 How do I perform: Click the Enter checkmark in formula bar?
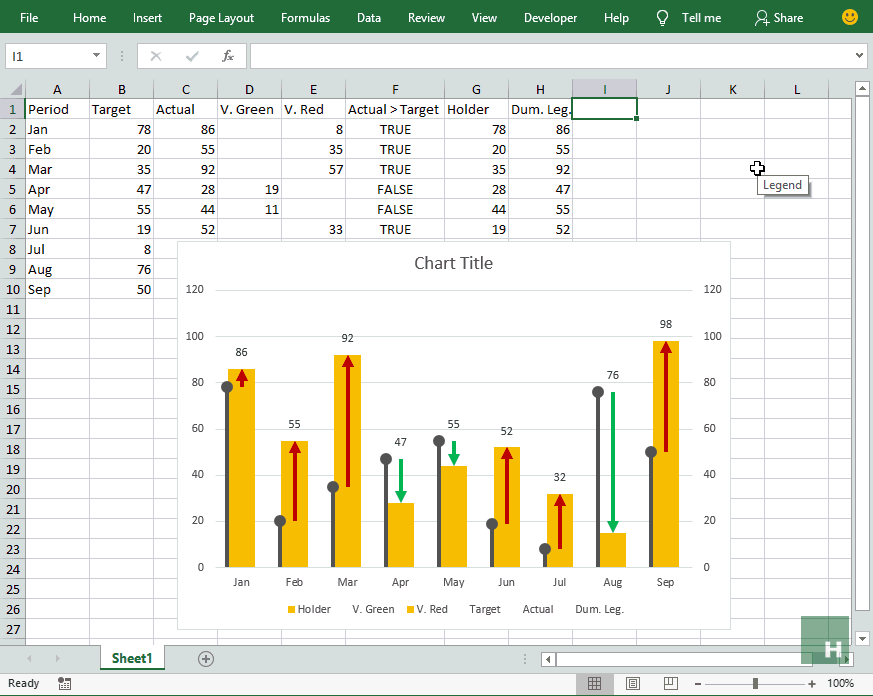click(192, 56)
